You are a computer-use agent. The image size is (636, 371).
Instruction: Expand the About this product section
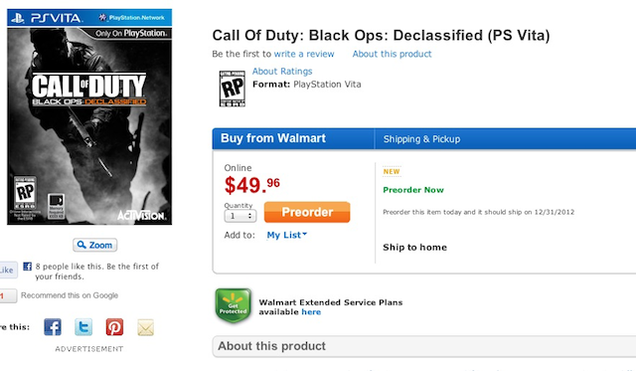pos(424,346)
